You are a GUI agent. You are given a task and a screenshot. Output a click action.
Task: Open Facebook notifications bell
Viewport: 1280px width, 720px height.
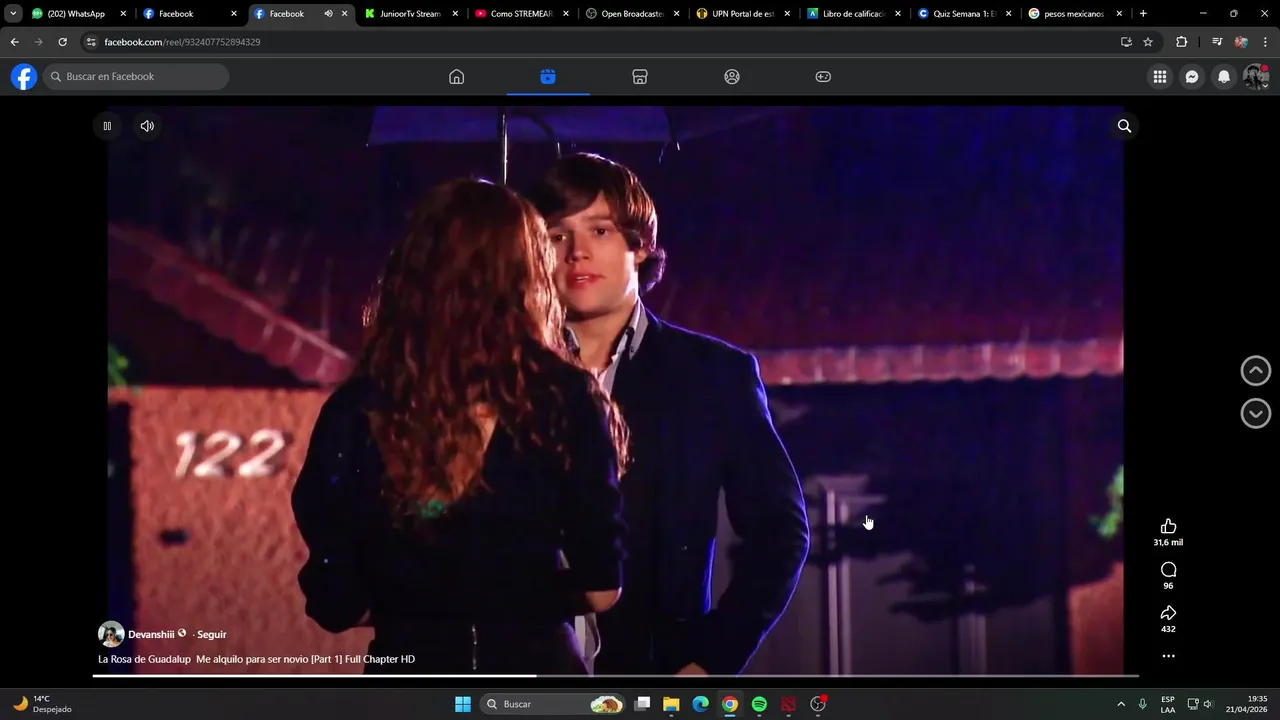1224,77
